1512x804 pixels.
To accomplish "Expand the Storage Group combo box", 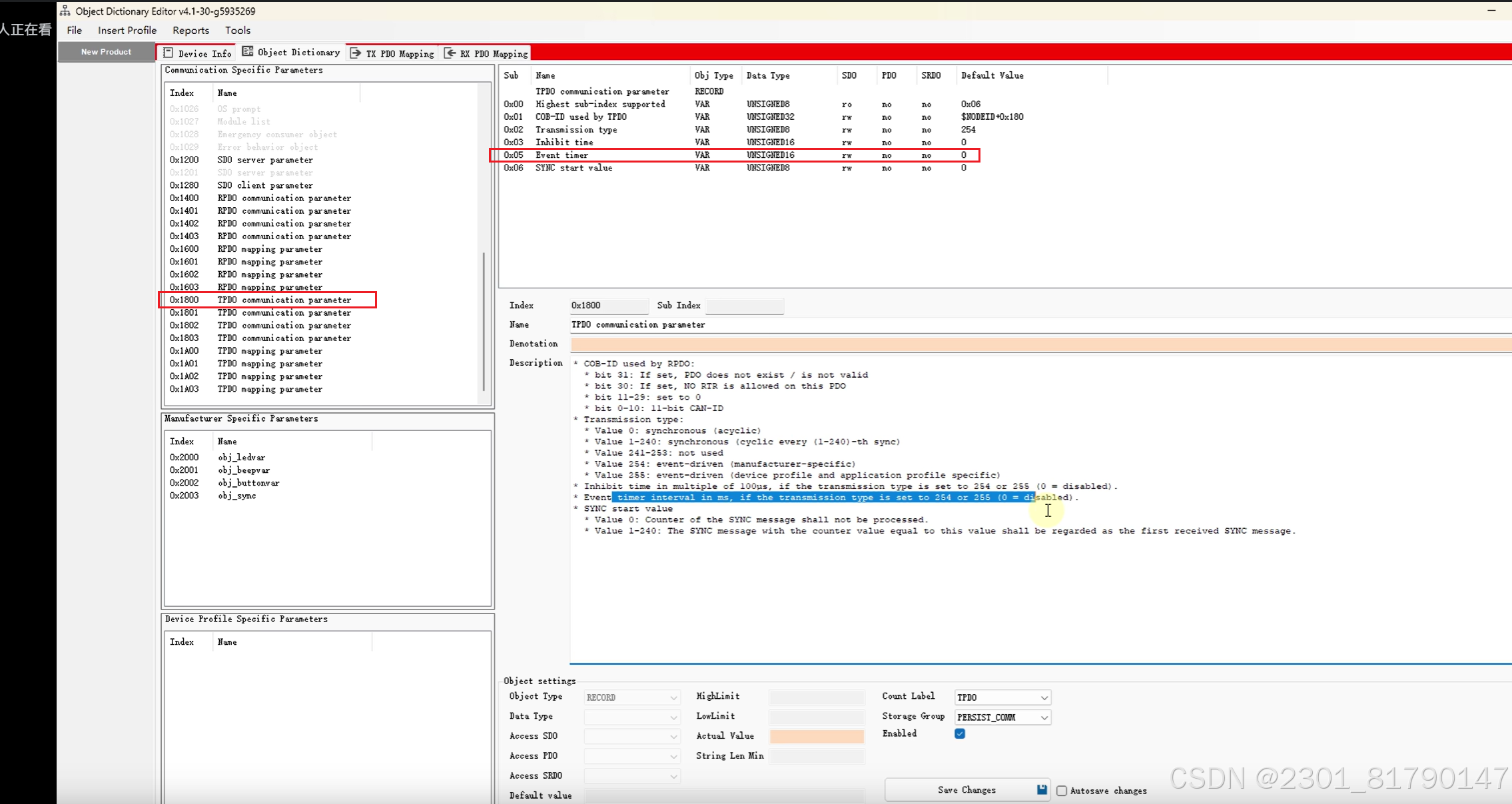I will [x=1044, y=717].
